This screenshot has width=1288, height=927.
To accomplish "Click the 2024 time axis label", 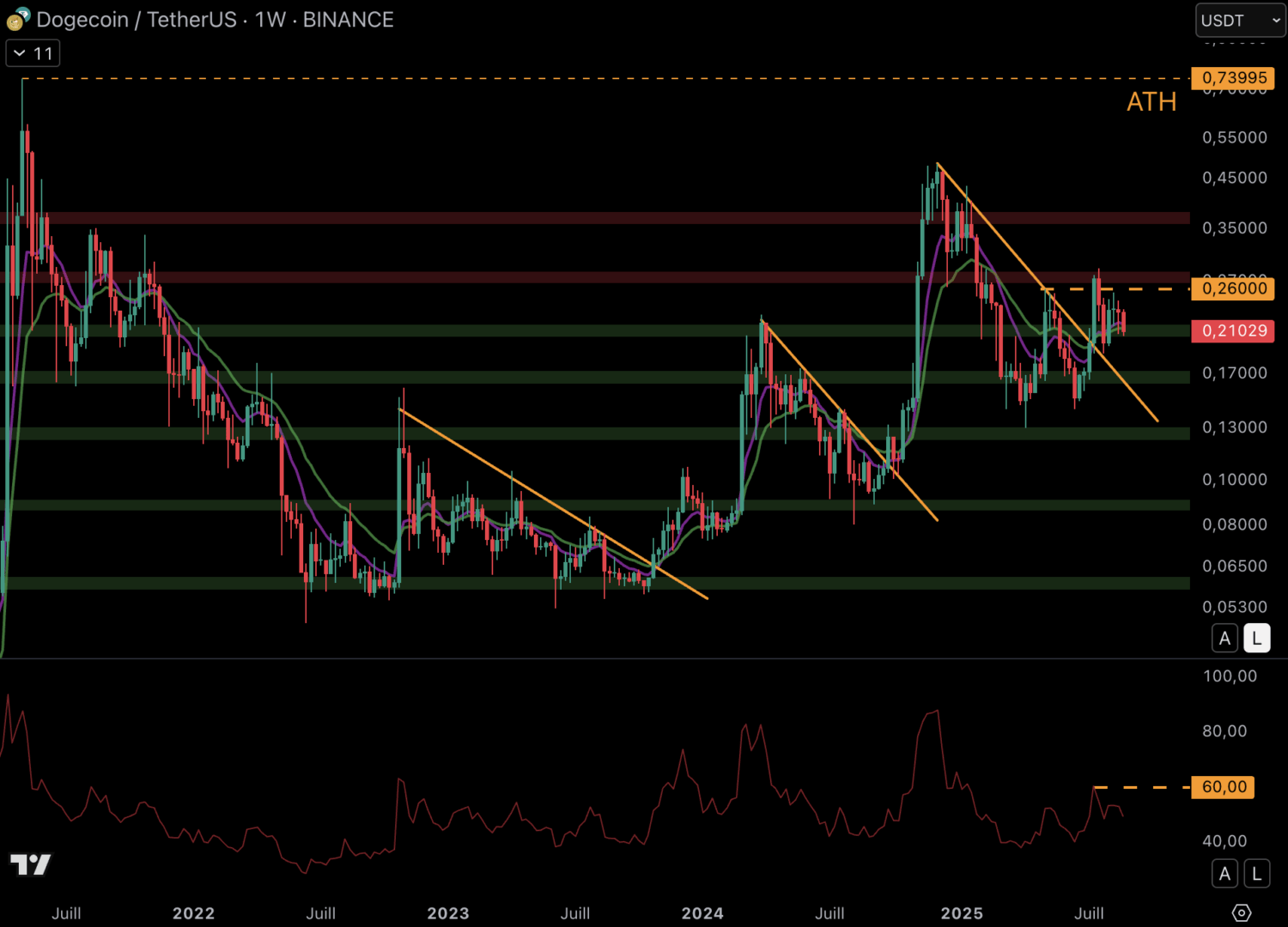I will tap(702, 913).
